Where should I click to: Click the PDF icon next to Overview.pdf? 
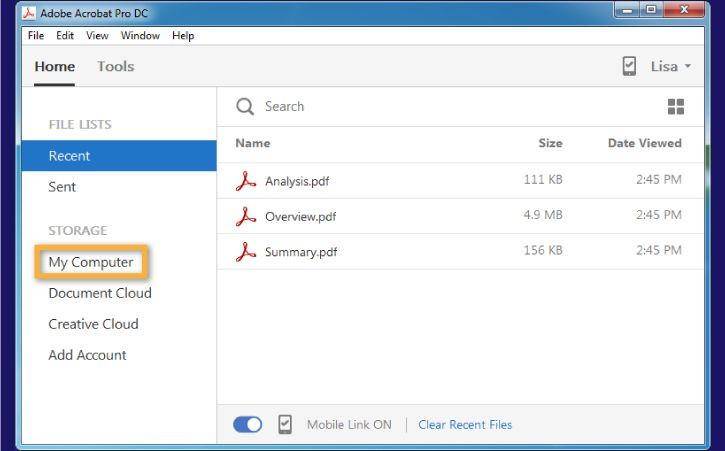tap(246, 216)
